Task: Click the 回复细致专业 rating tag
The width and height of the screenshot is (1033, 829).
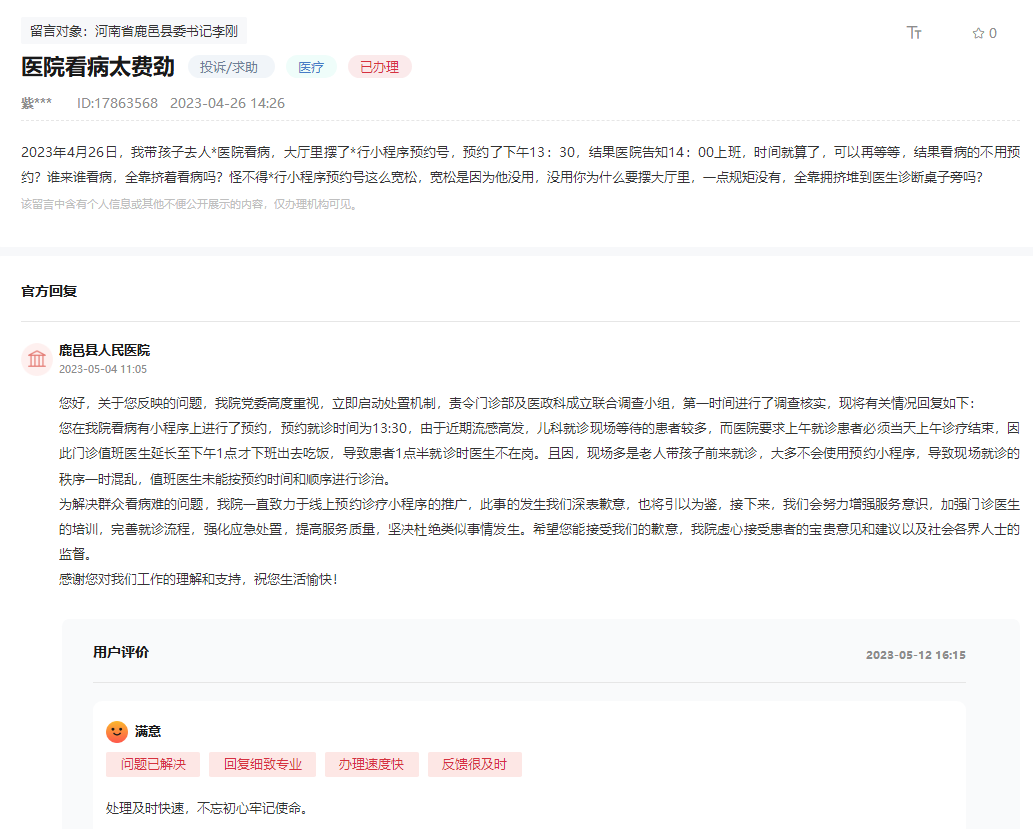Action: (262, 764)
